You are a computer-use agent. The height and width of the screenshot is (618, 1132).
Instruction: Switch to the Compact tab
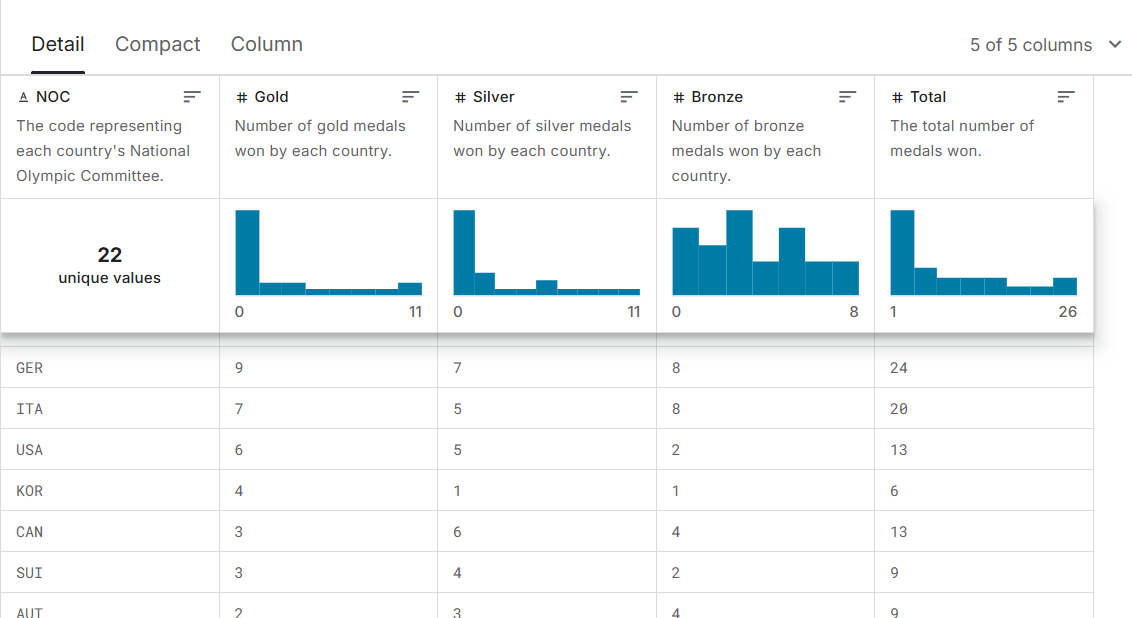point(157,44)
